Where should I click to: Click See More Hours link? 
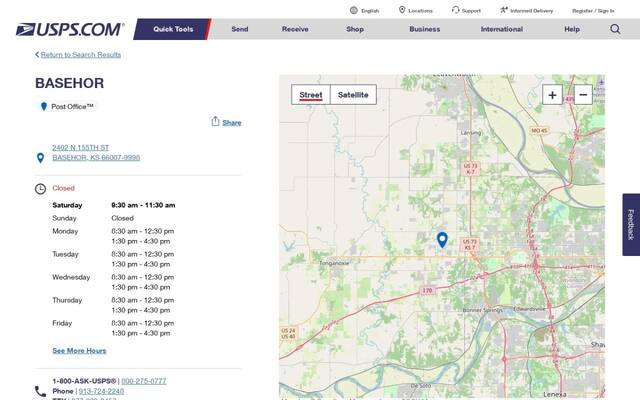click(x=79, y=351)
